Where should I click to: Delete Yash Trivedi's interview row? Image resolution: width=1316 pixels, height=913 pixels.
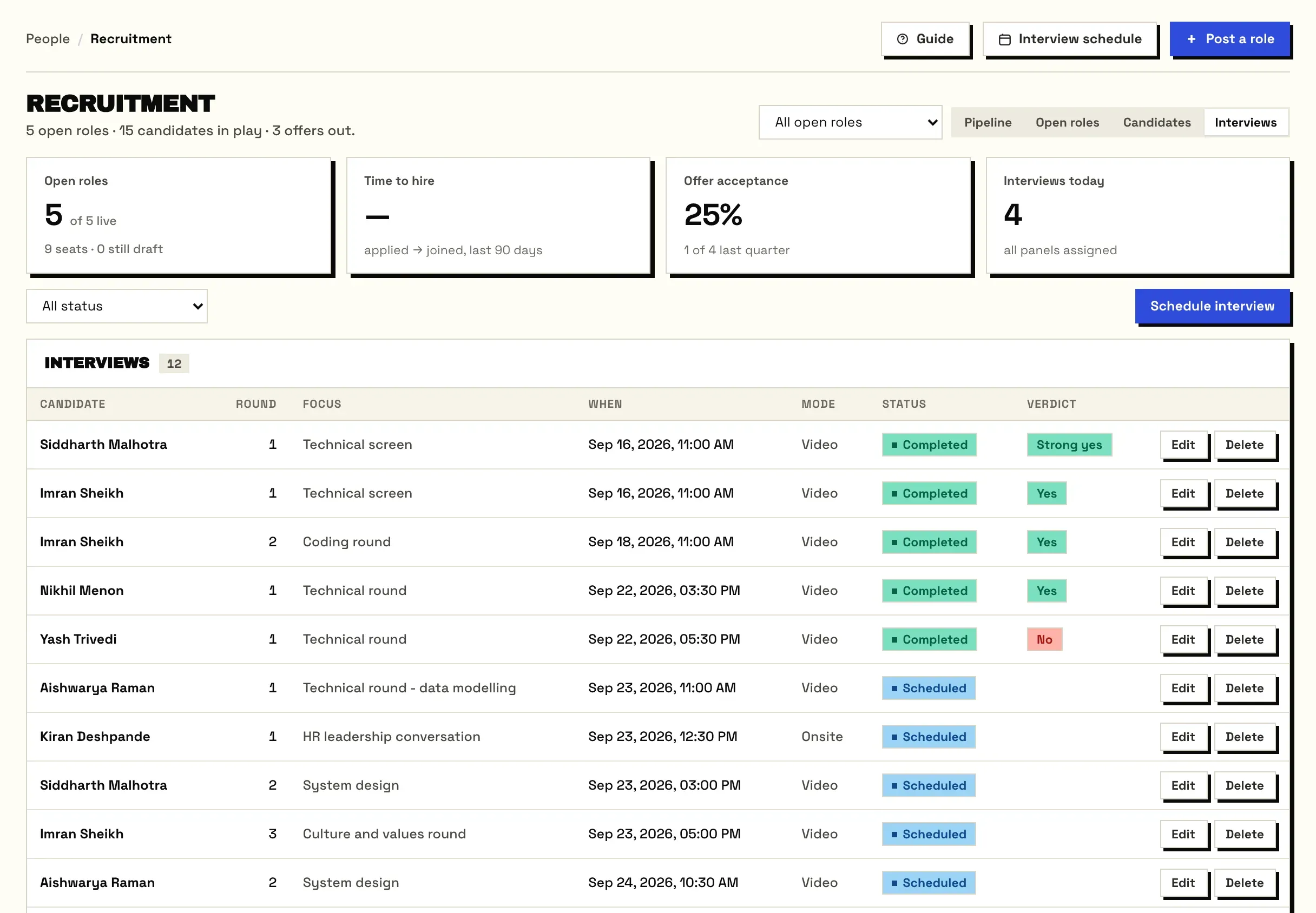pos(1244,639)
